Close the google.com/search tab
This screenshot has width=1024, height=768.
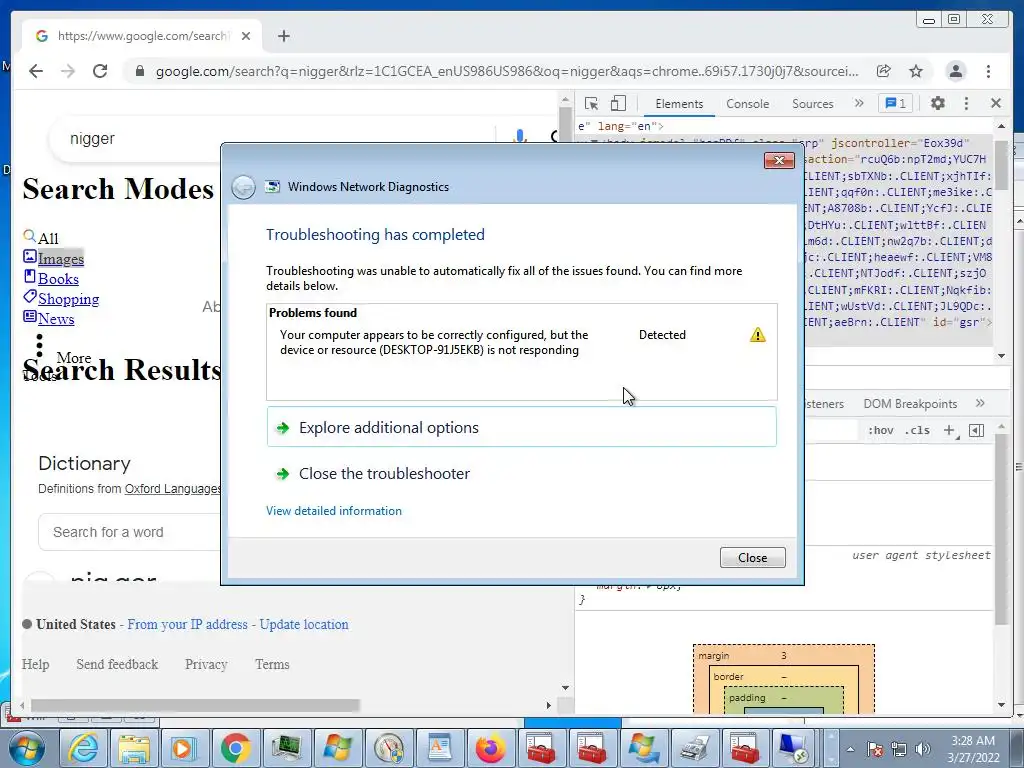coord(246,36)
